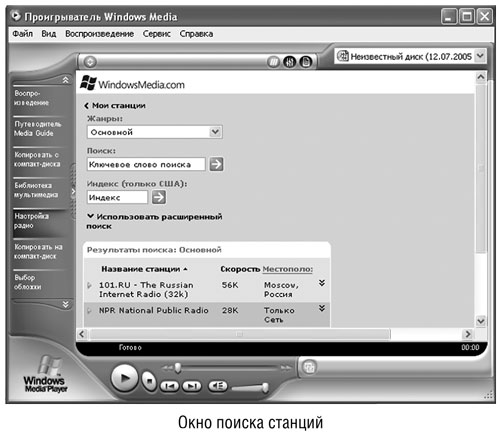
Task: Open the Вид menu
Action: (x=49, y=34)
